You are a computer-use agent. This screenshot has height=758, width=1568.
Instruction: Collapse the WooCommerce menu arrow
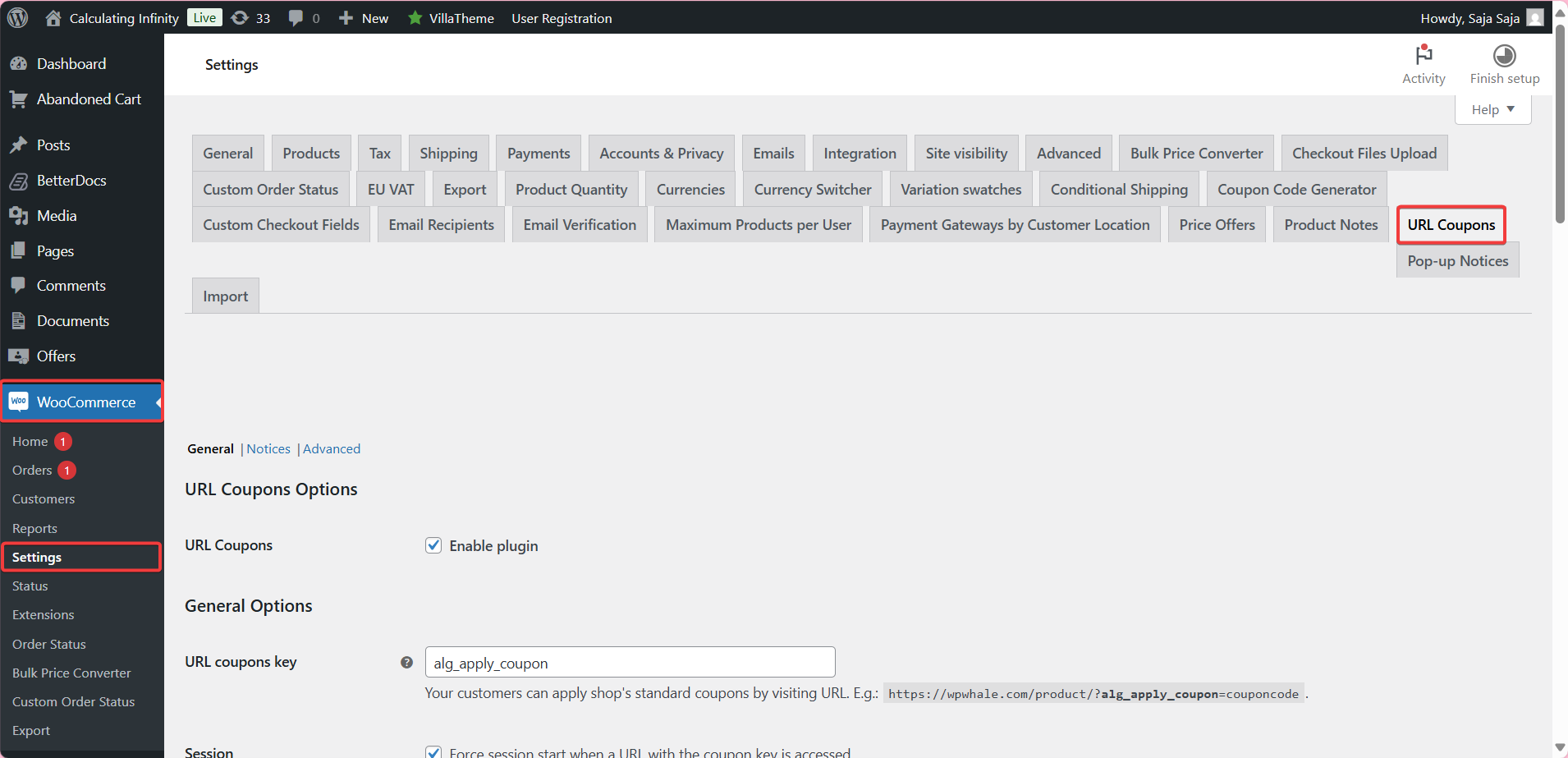click(158, 402)
